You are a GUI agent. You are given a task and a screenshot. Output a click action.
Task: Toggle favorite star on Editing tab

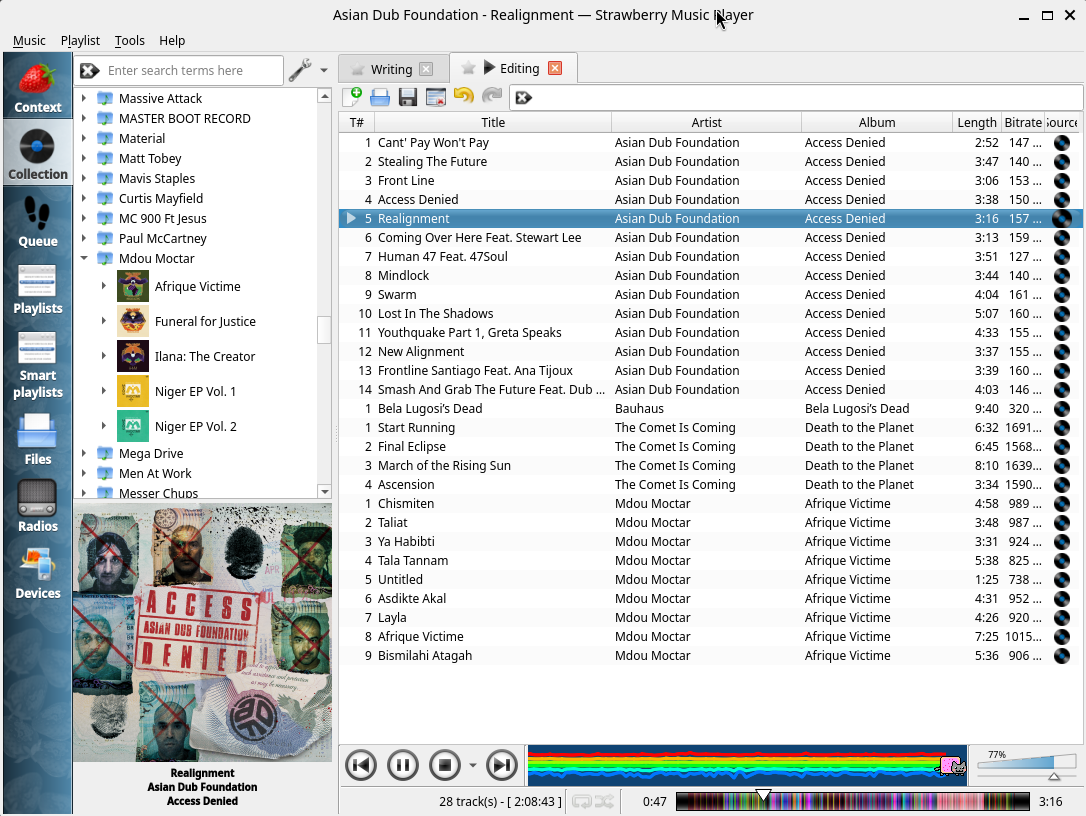pos(468,68)
